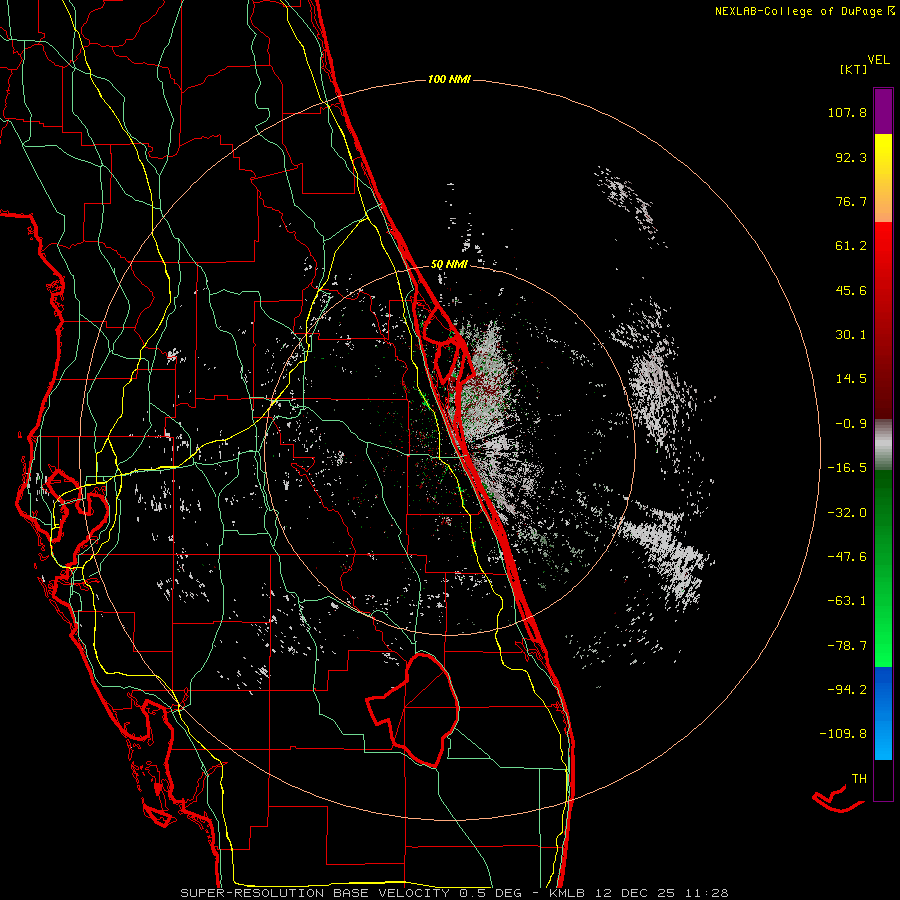Click the 50 NMI range ring label
The image size is (900, 900).
click(449, 264)
